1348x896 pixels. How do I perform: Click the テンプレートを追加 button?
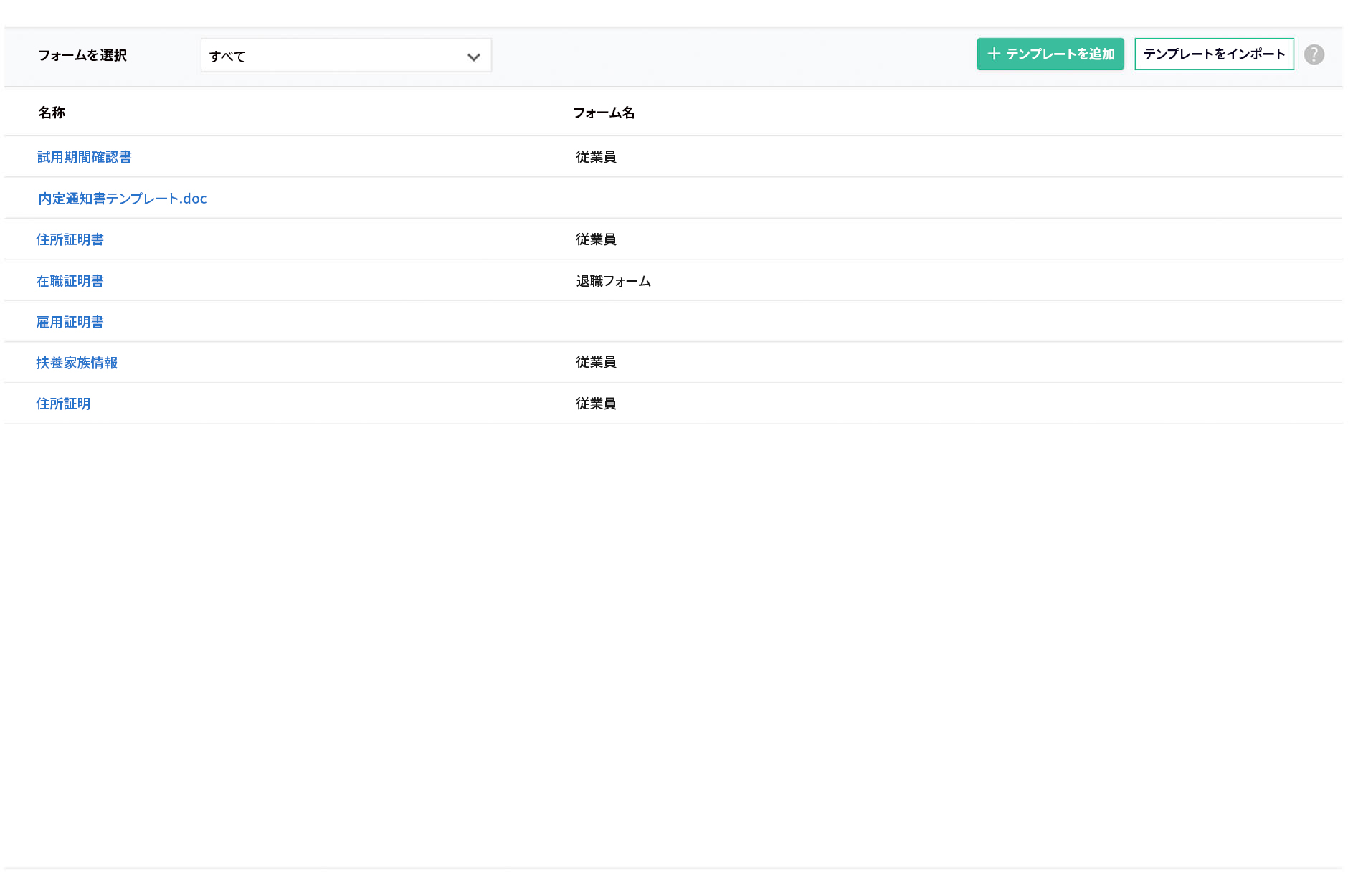coord(1050,54)
